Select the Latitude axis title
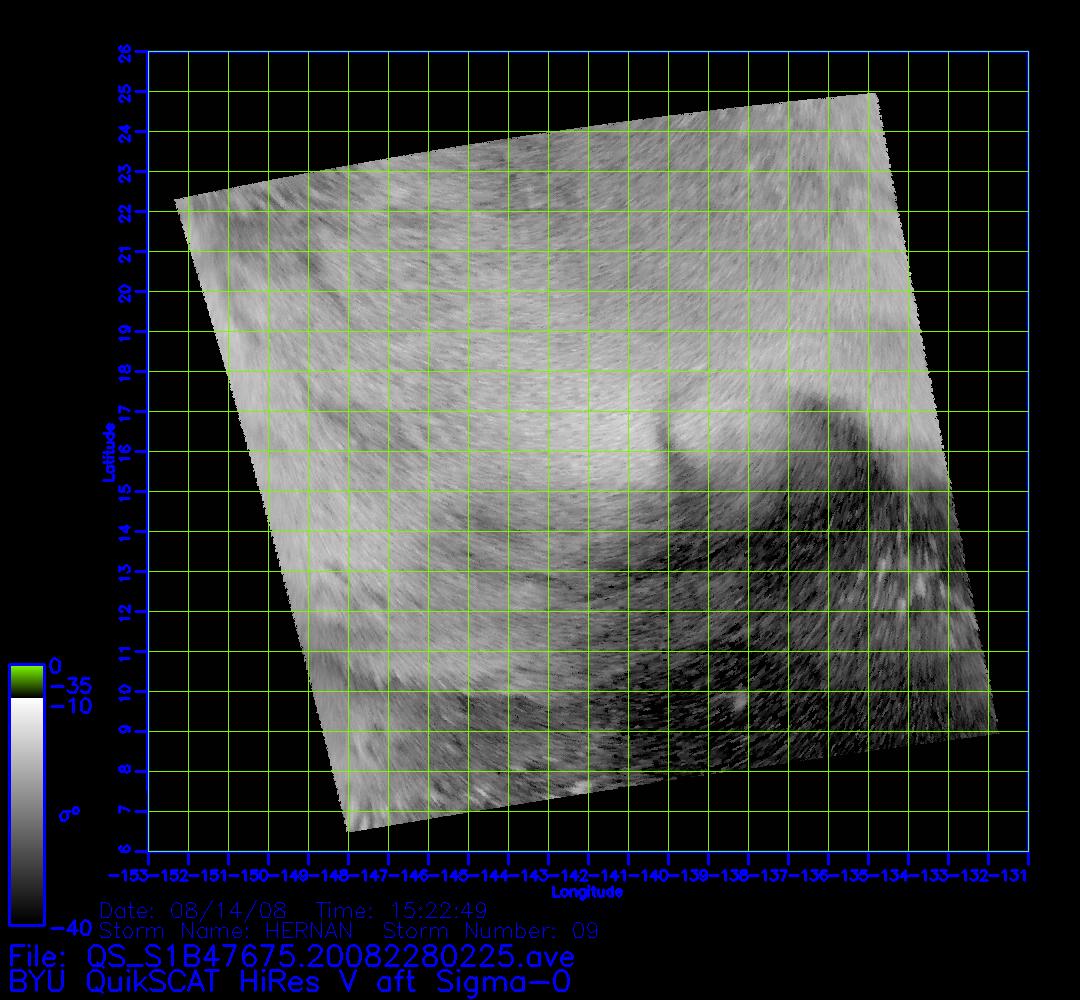 [x=106, y=451]
